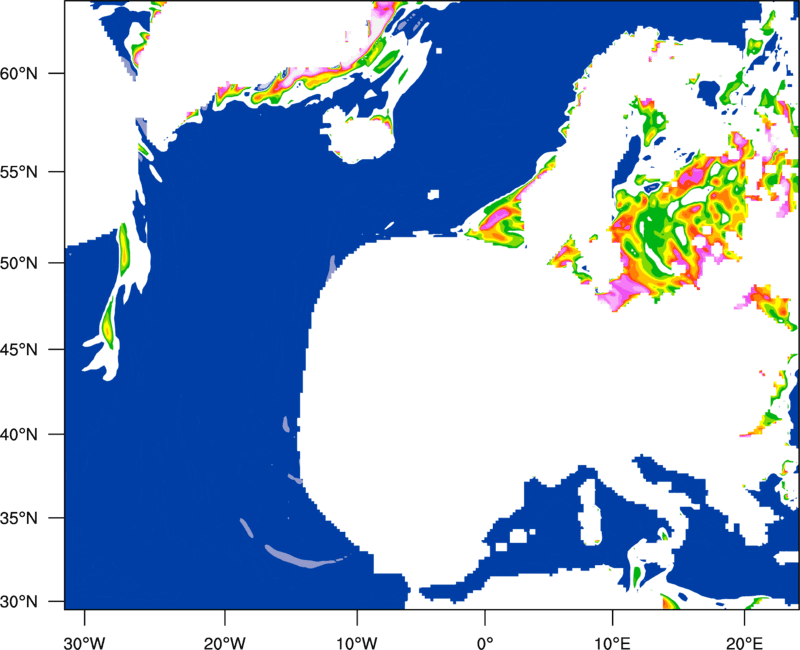Click the 20°W longitude label

(225, 643)
